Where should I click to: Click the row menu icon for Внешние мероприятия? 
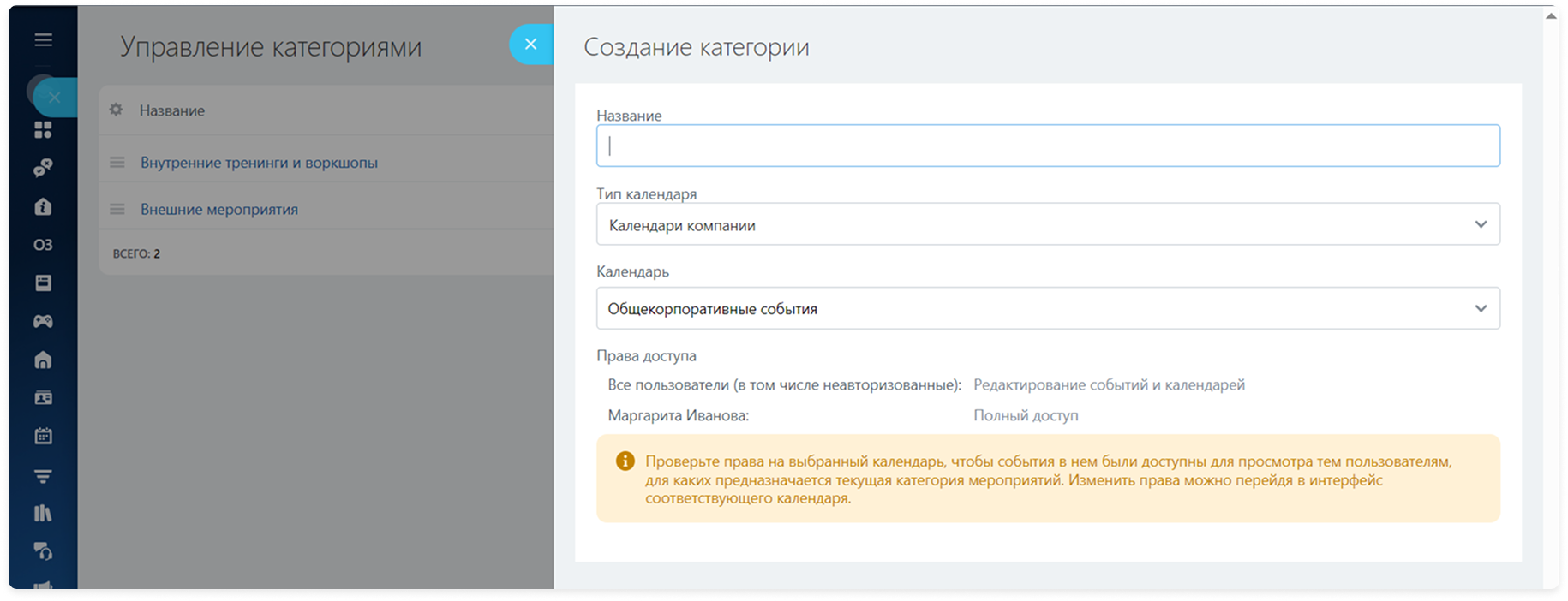pyautogui.click(x=117, y=210)
